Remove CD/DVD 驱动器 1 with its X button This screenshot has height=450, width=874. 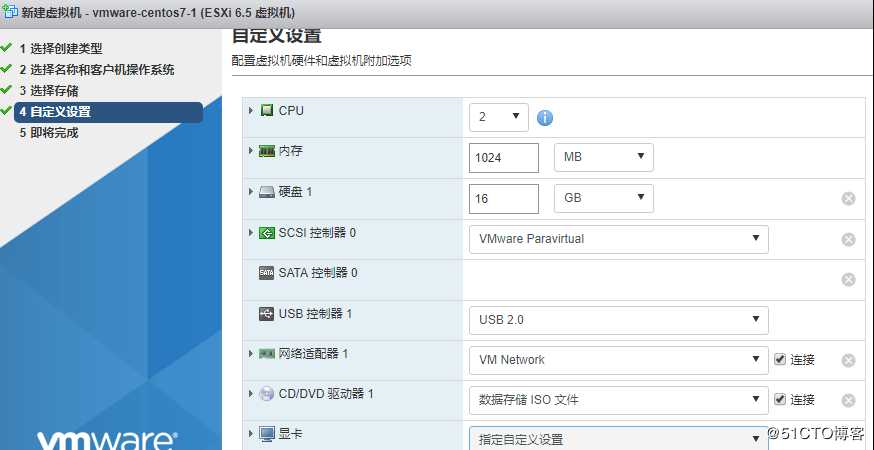(848, 401)
